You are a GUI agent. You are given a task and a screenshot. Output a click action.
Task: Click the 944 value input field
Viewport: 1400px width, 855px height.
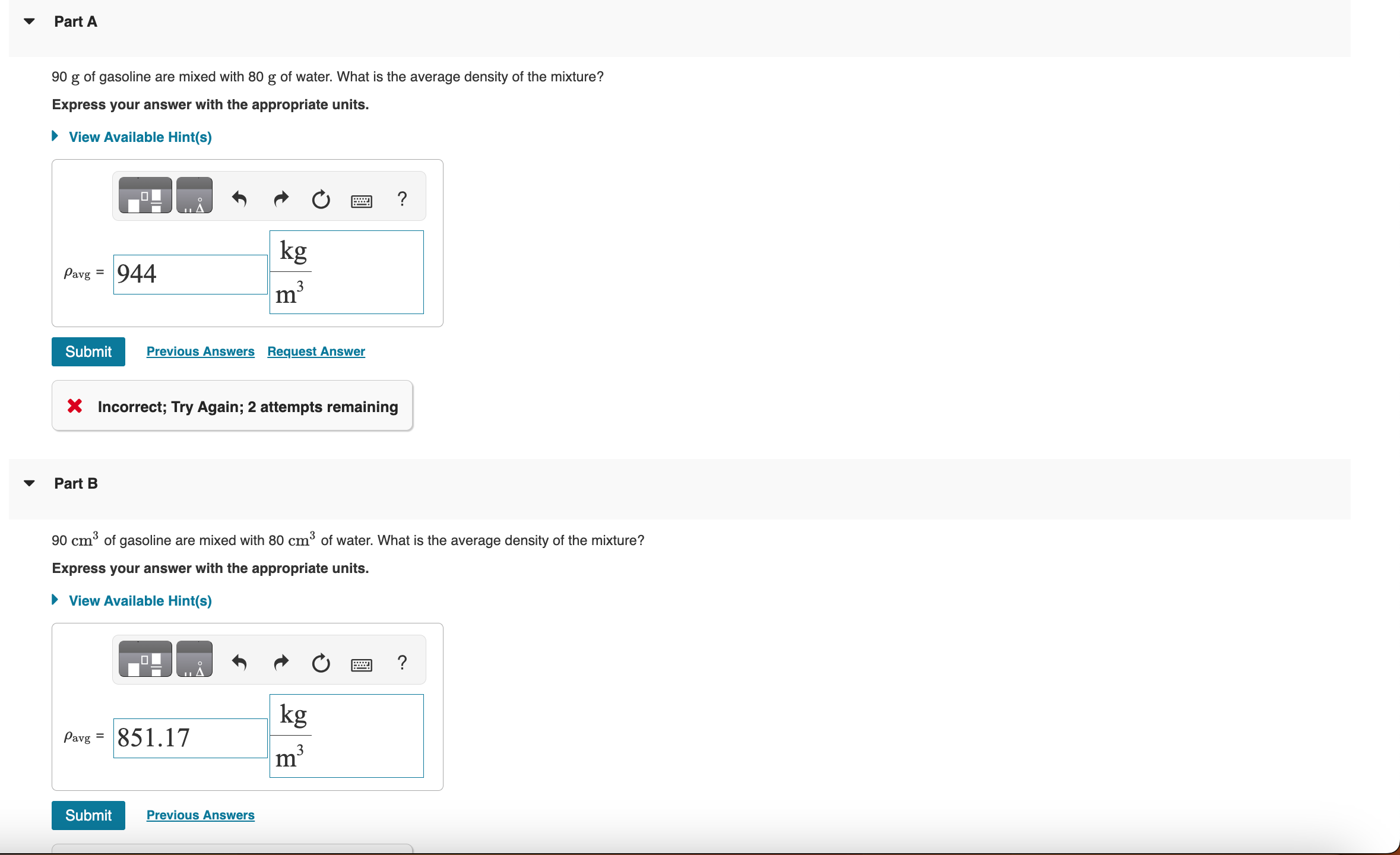[x=190, y=274]
